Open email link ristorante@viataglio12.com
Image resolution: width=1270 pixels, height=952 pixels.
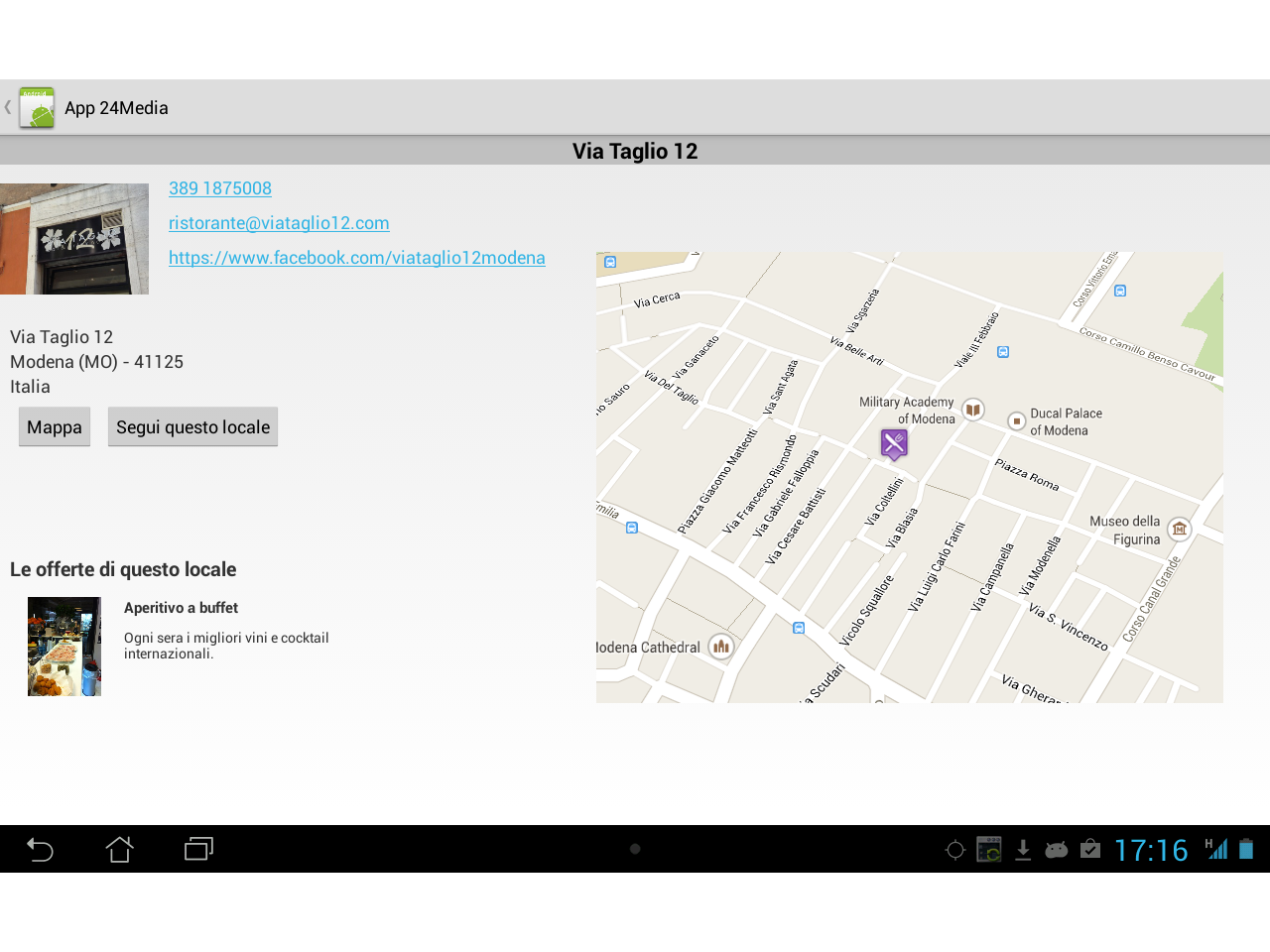click(x=279, y=223)
